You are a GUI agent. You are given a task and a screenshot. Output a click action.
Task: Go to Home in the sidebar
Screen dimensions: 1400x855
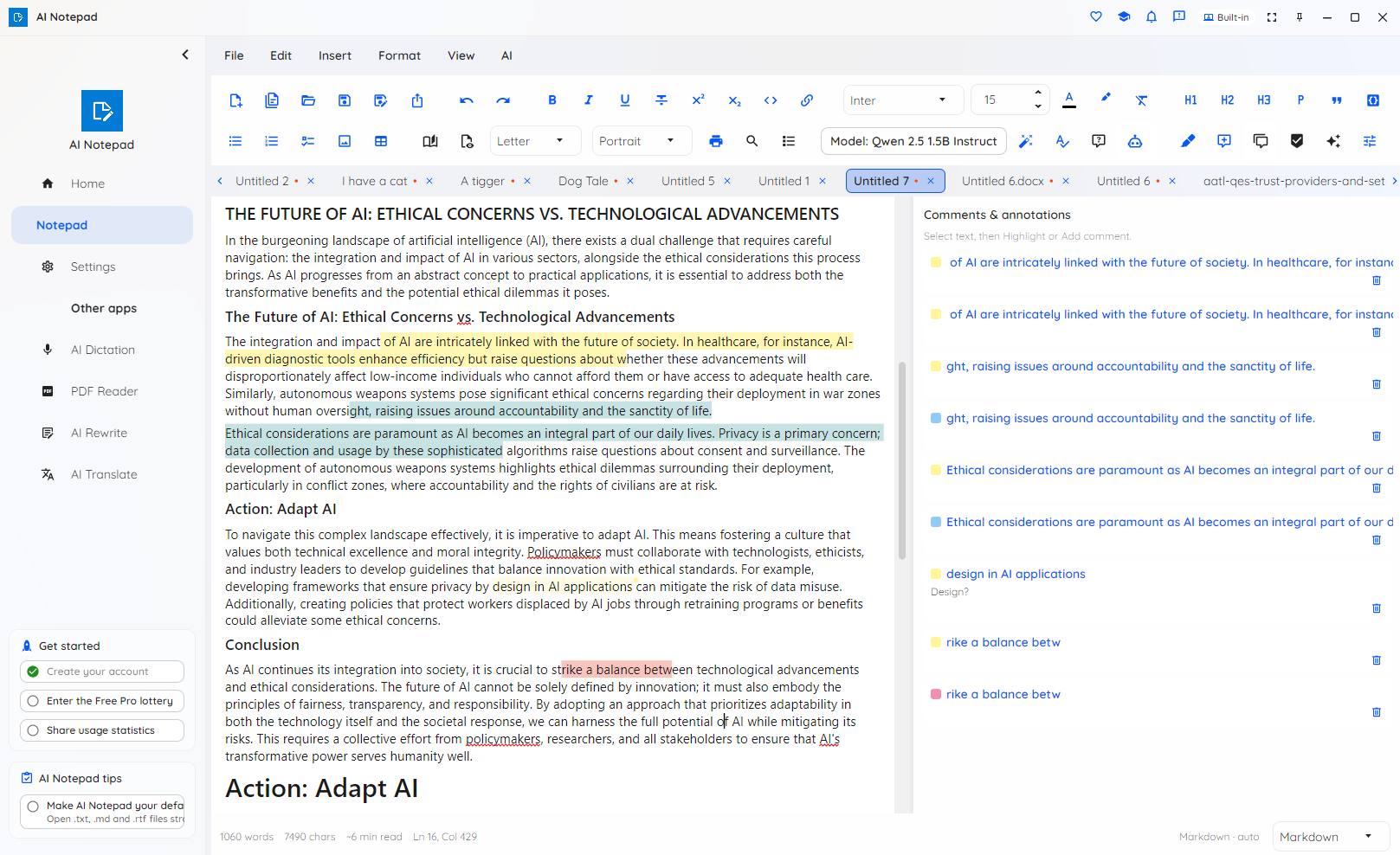102,183
